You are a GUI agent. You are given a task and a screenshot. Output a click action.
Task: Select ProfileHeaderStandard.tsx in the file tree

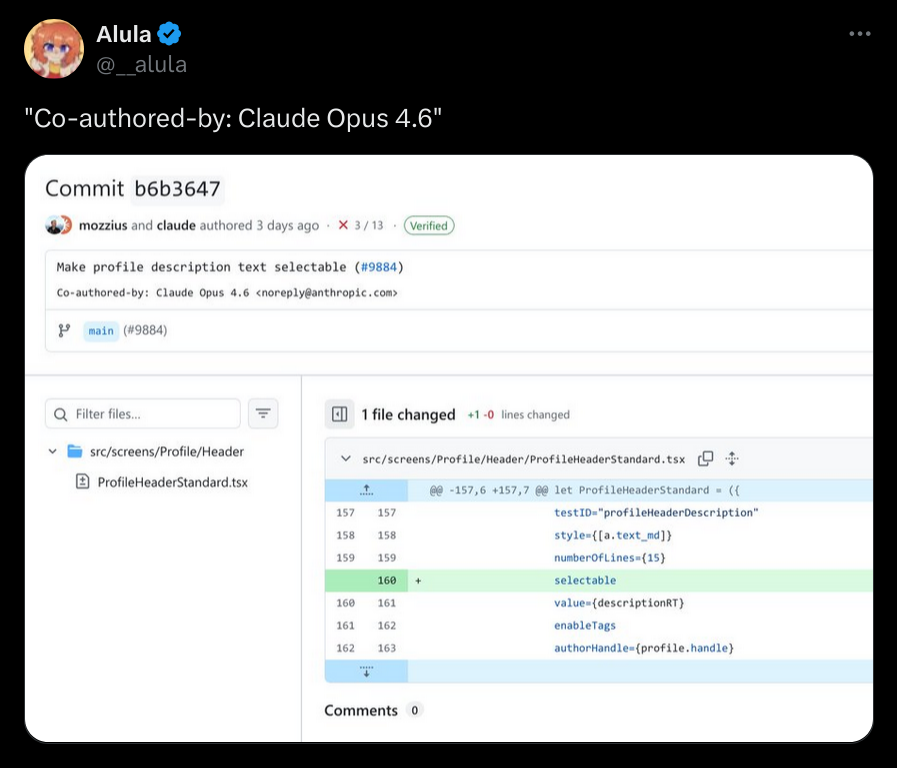tap(172, 482)
